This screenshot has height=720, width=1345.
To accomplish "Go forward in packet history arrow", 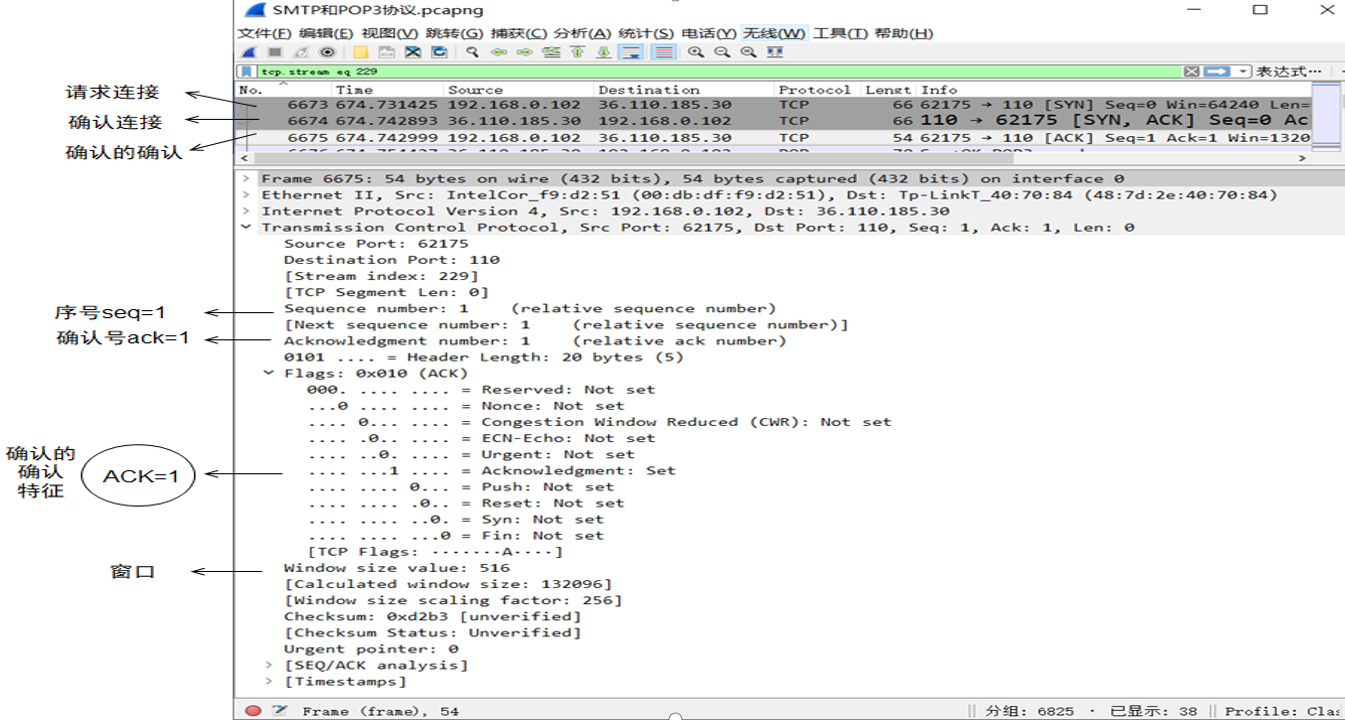I will [x=524, y=52].
